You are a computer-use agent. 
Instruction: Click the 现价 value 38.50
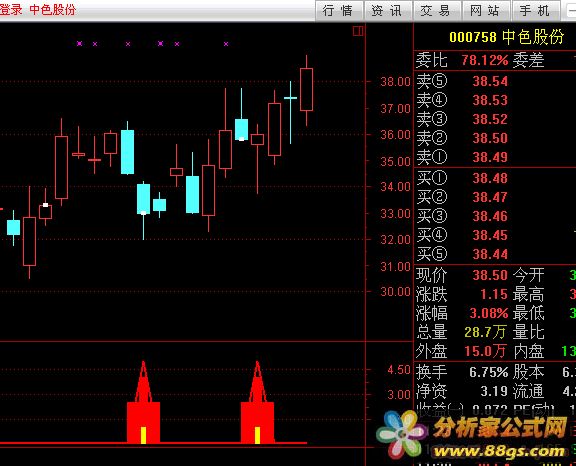click(490, 275)
